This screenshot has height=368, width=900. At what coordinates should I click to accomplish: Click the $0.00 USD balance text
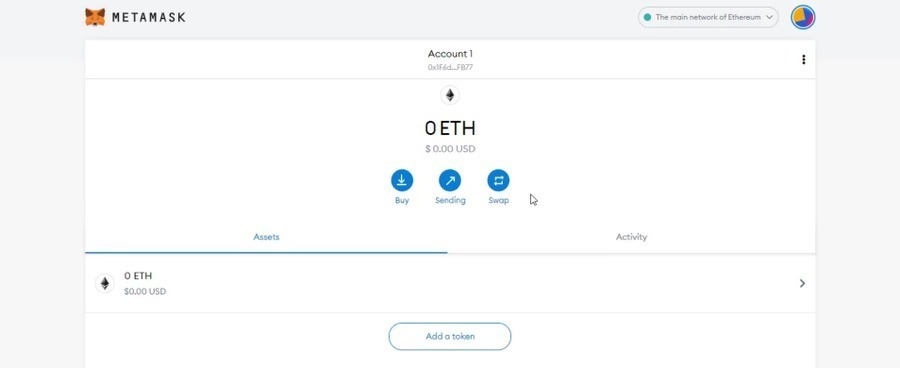point(450,149)
